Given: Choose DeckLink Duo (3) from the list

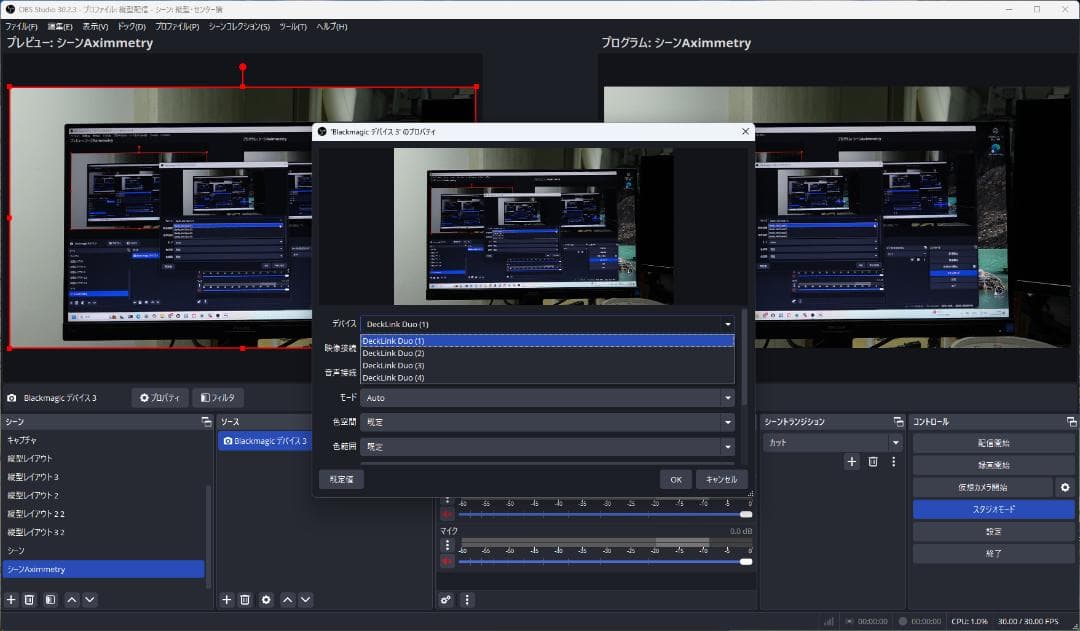Looking at the screenshot, I should pos(547,366).
